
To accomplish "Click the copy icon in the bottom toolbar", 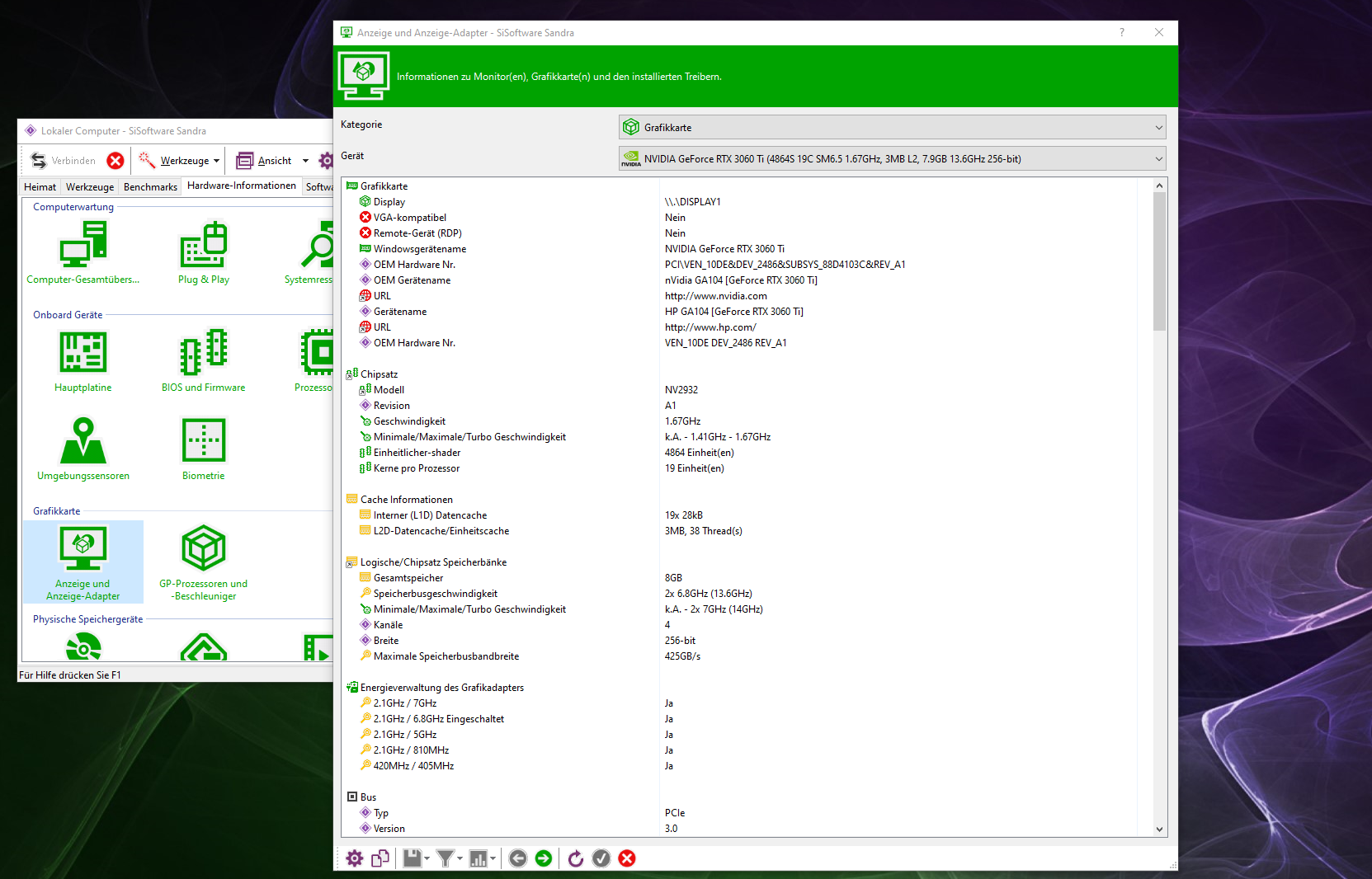I will tap(380, 858).
